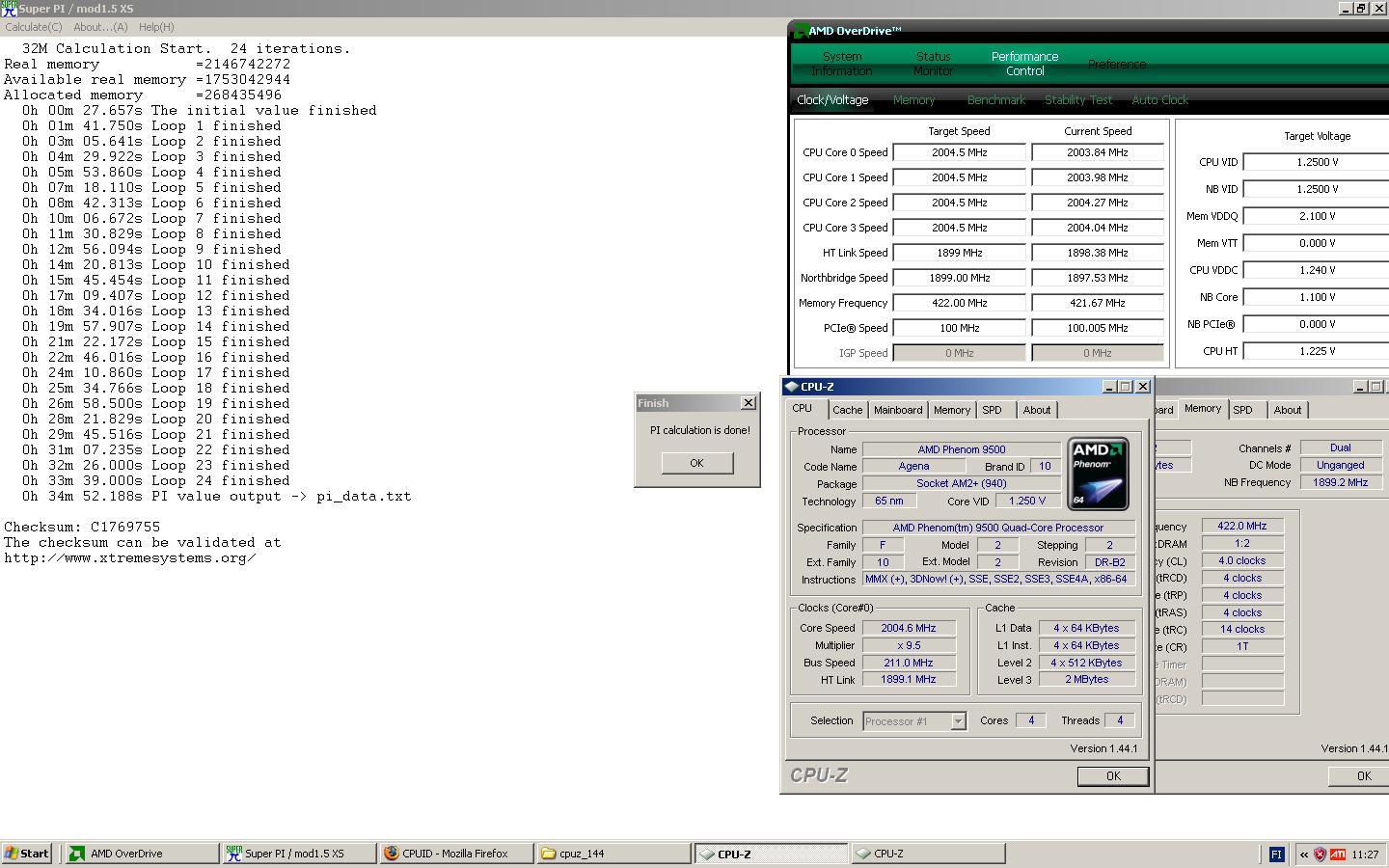Screen dimensions: 1389x868
Task: Click OK in front CPU-Z window
Action: (x=1113, y=776)
